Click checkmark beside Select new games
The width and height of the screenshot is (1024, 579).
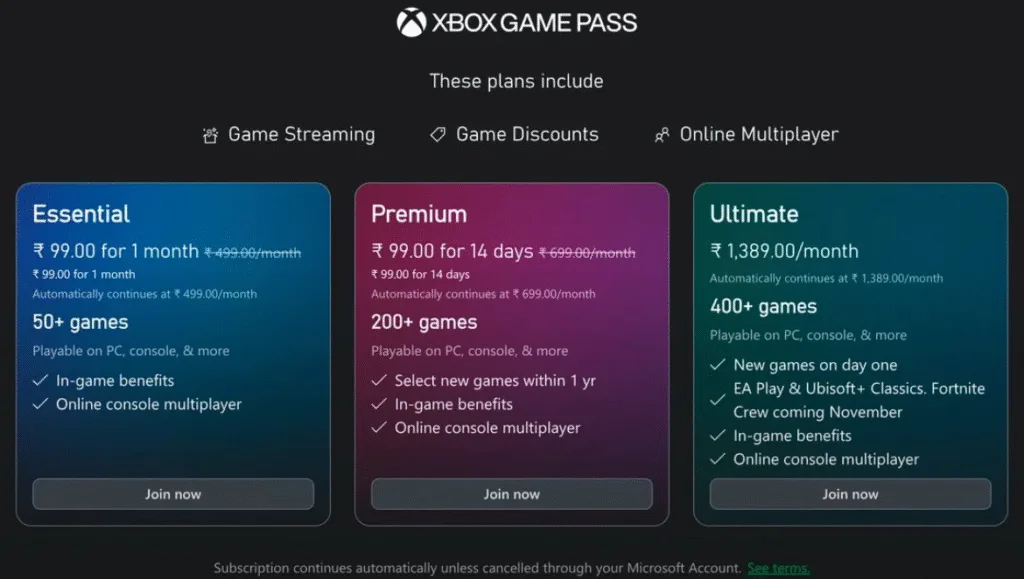tap(379, 381)
